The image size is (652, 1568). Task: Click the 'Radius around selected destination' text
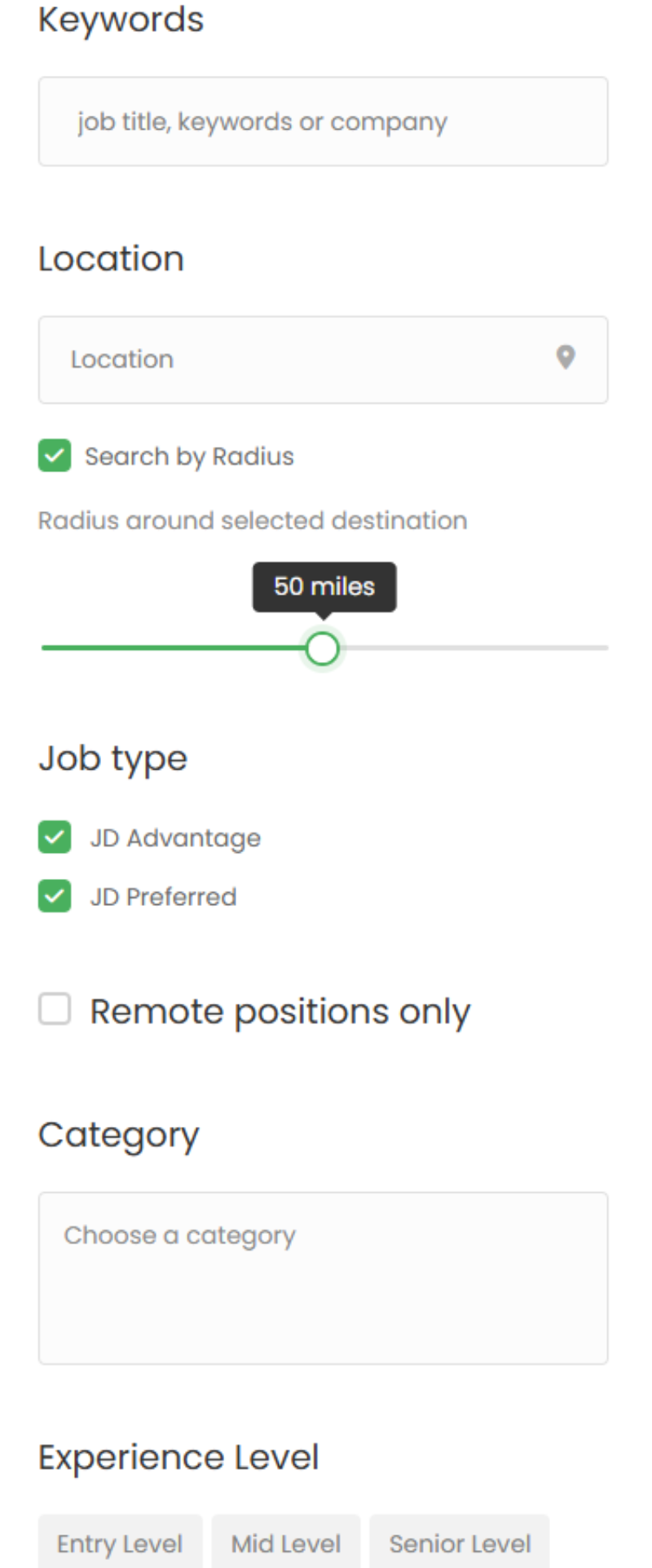[x=253, y=520]
